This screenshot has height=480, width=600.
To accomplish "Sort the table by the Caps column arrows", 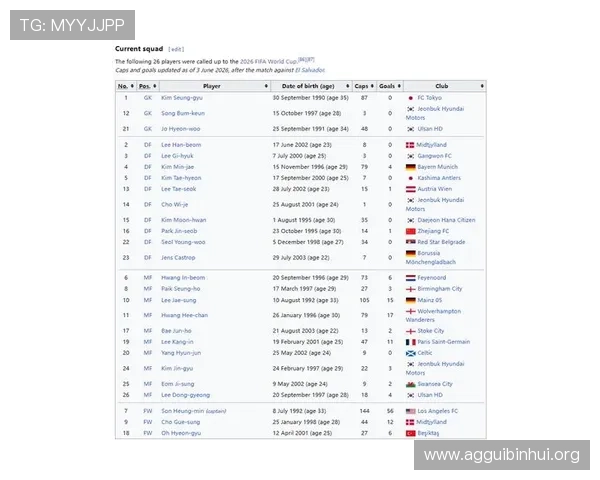I will click(372, 86).
